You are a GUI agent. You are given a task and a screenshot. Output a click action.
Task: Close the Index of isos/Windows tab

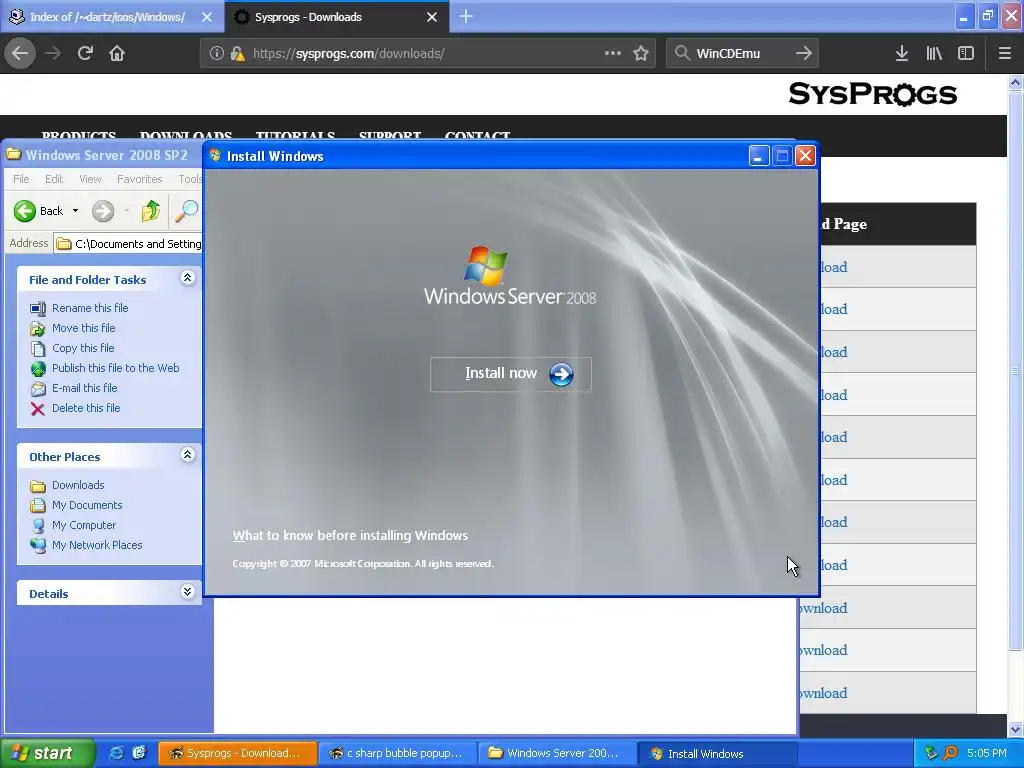pos(206,17)
